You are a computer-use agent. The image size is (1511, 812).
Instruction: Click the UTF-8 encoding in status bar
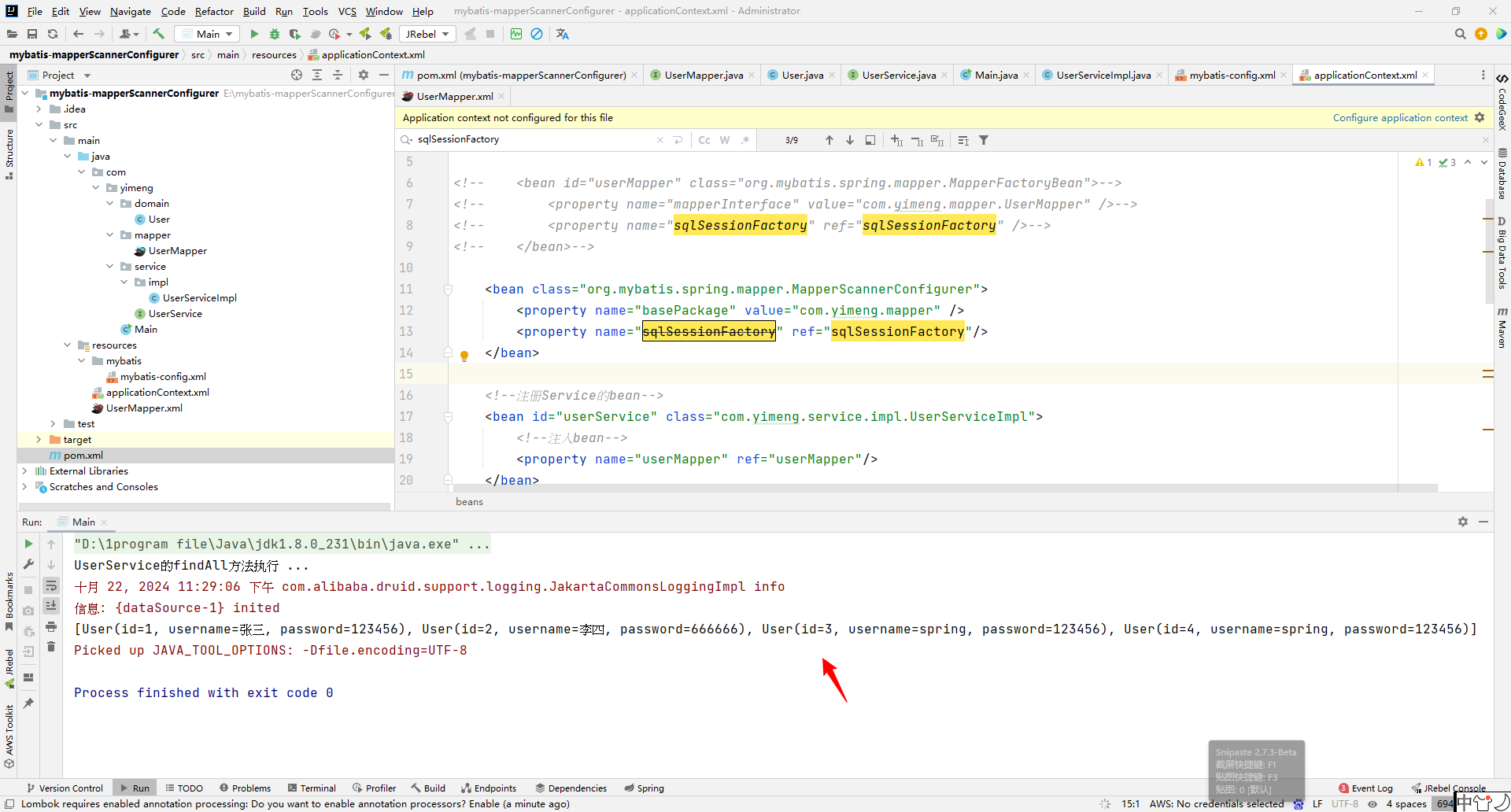click(1345, 803)
